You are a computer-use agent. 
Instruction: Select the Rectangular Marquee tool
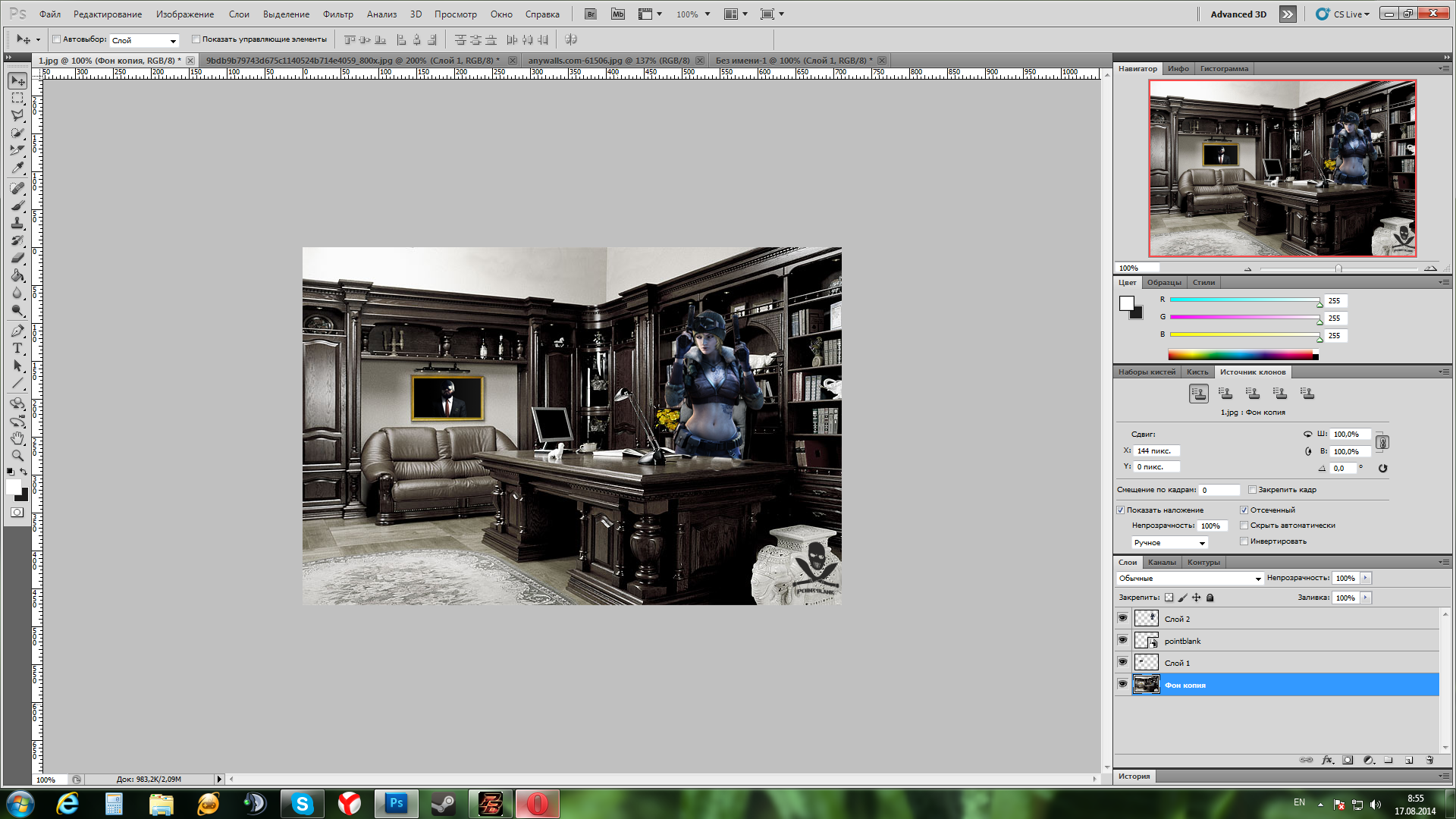17,99
